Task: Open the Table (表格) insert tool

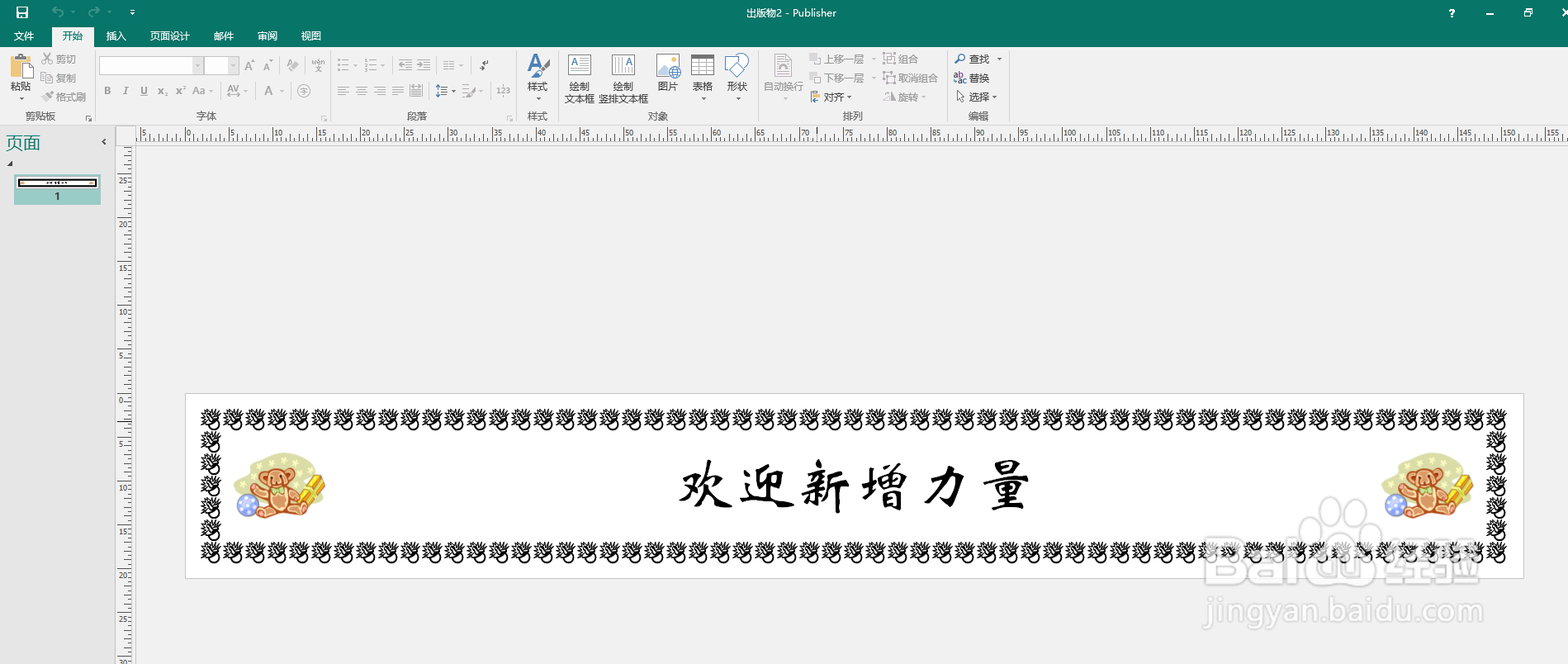Action: click(x=703, y=77)
